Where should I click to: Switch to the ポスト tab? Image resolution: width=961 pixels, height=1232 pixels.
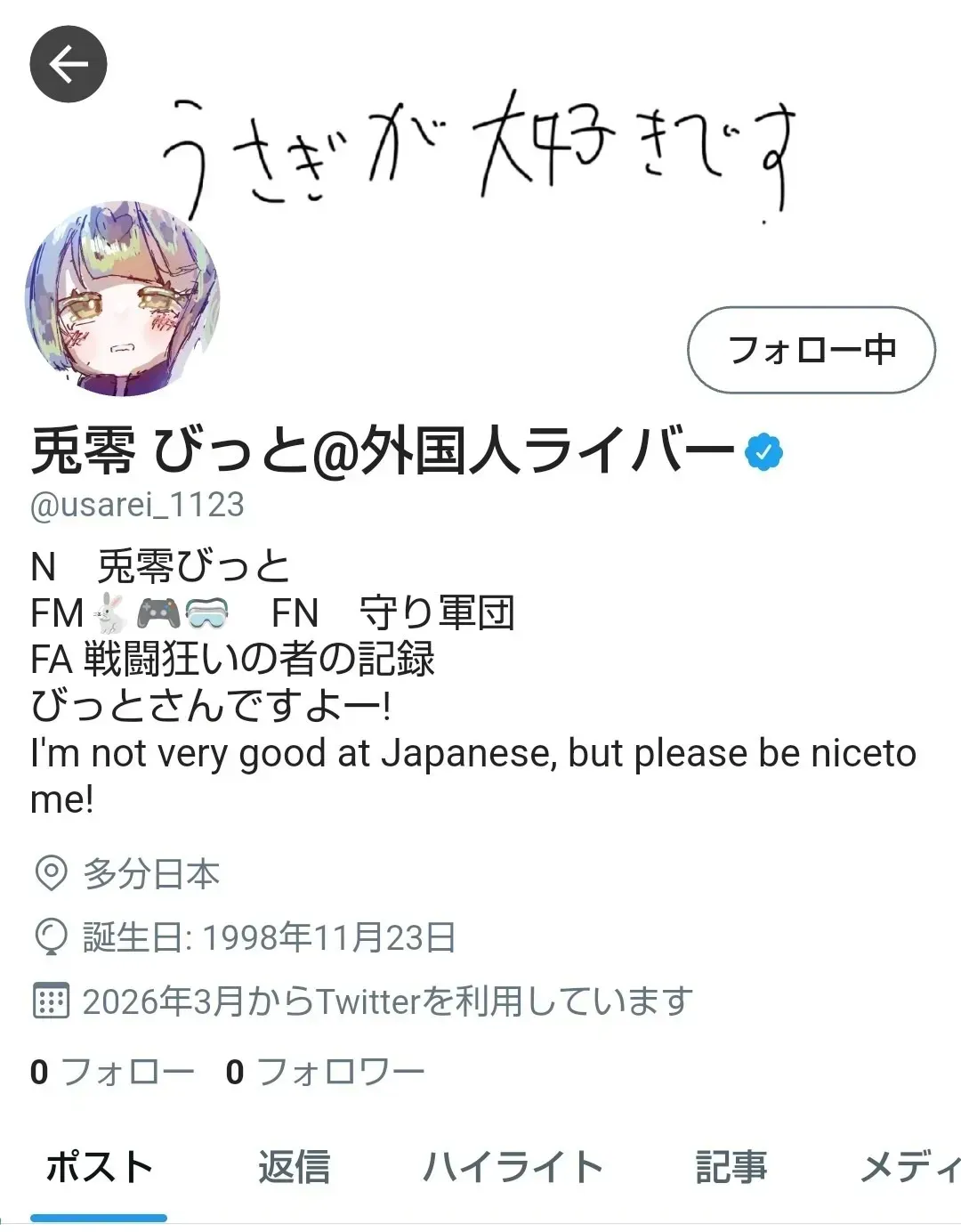(x=99, y=1168)
